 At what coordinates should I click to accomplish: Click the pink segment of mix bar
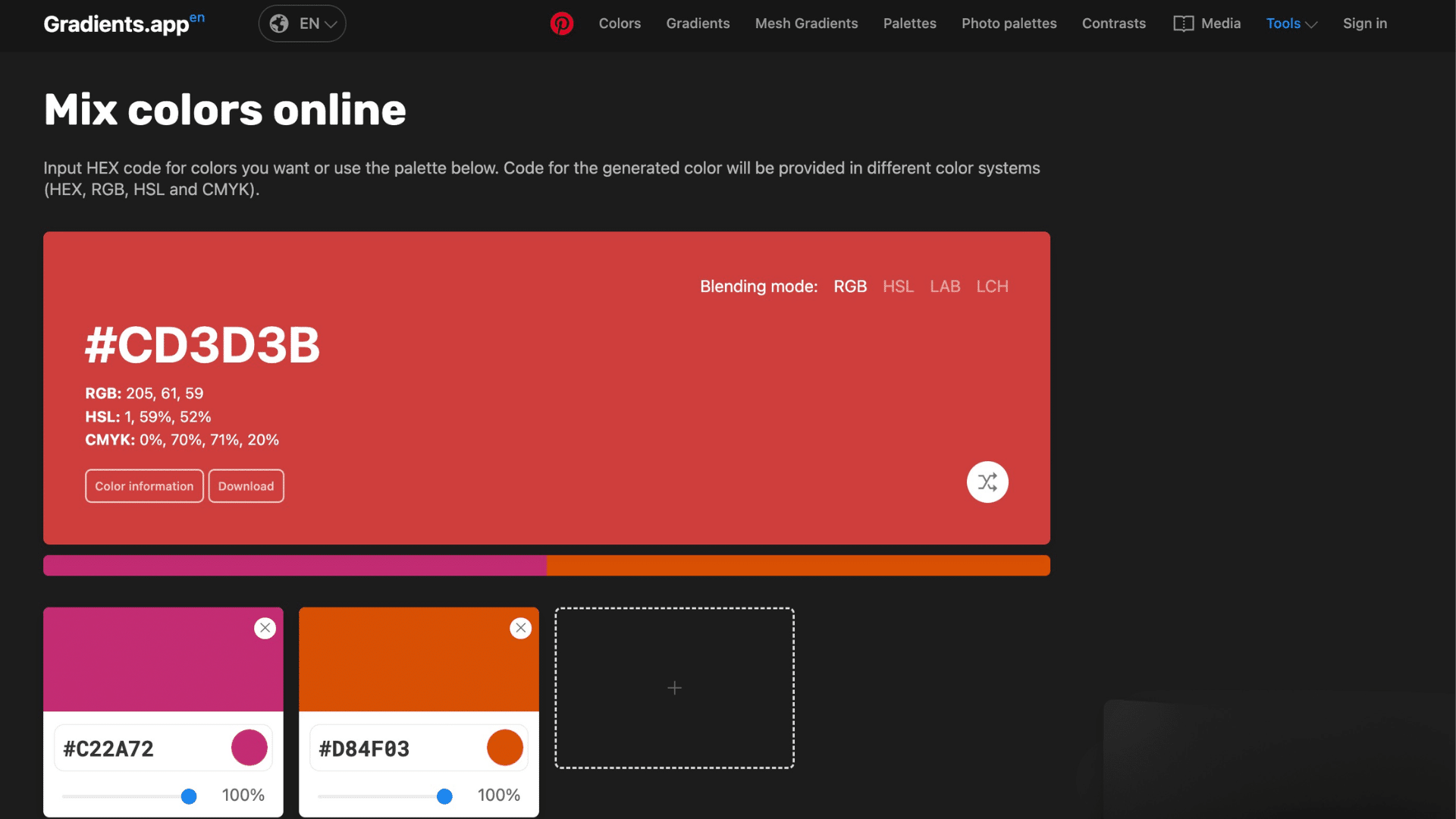pyautogui.click(x=295, y=566)
